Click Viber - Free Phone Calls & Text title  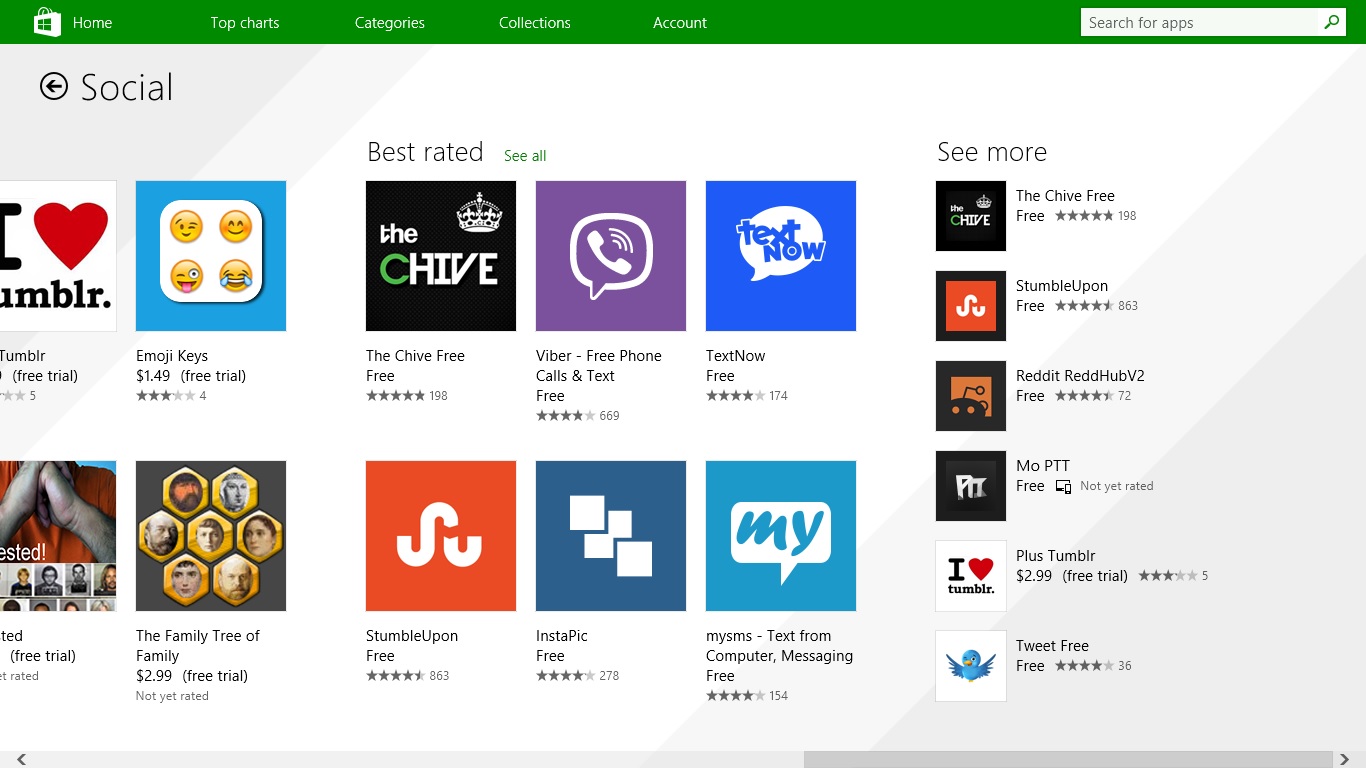point(599,366)
